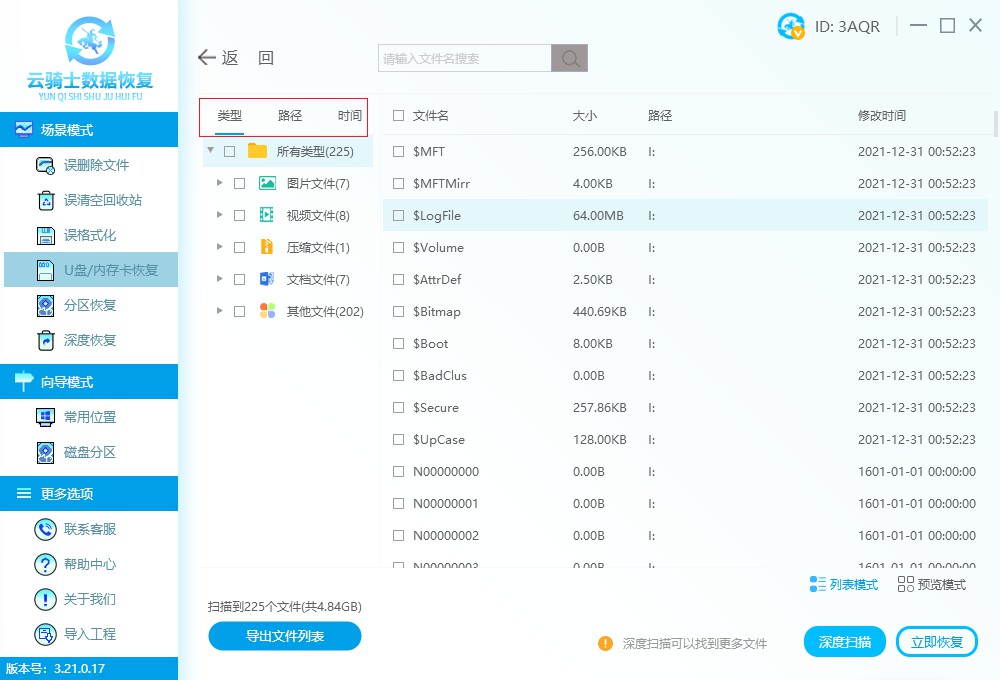Select the N00000002 file name
Image resolution: width=1000 pixels, height=680 pixels.
tap(446, 535)
